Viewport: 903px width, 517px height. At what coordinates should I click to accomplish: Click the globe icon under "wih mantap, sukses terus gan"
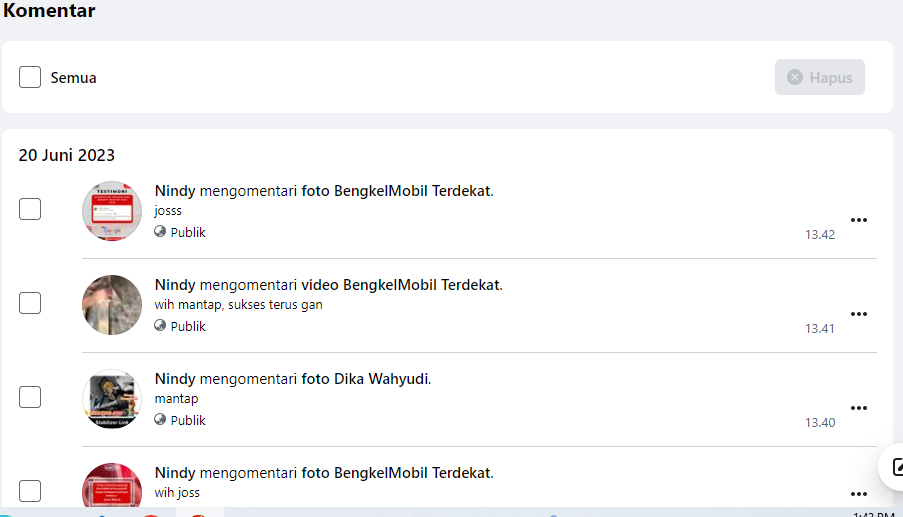pos(160,326)
